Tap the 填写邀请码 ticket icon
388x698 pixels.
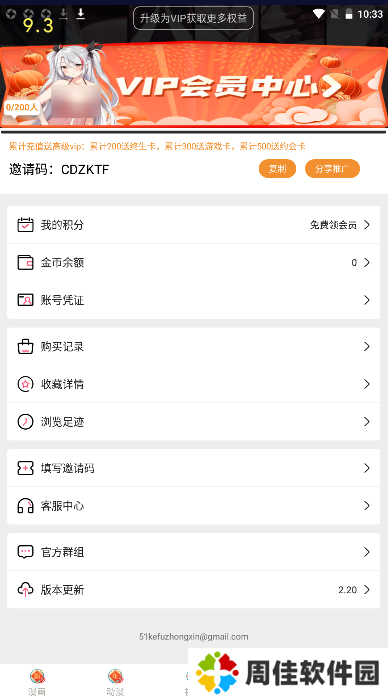tap(25, 468)
